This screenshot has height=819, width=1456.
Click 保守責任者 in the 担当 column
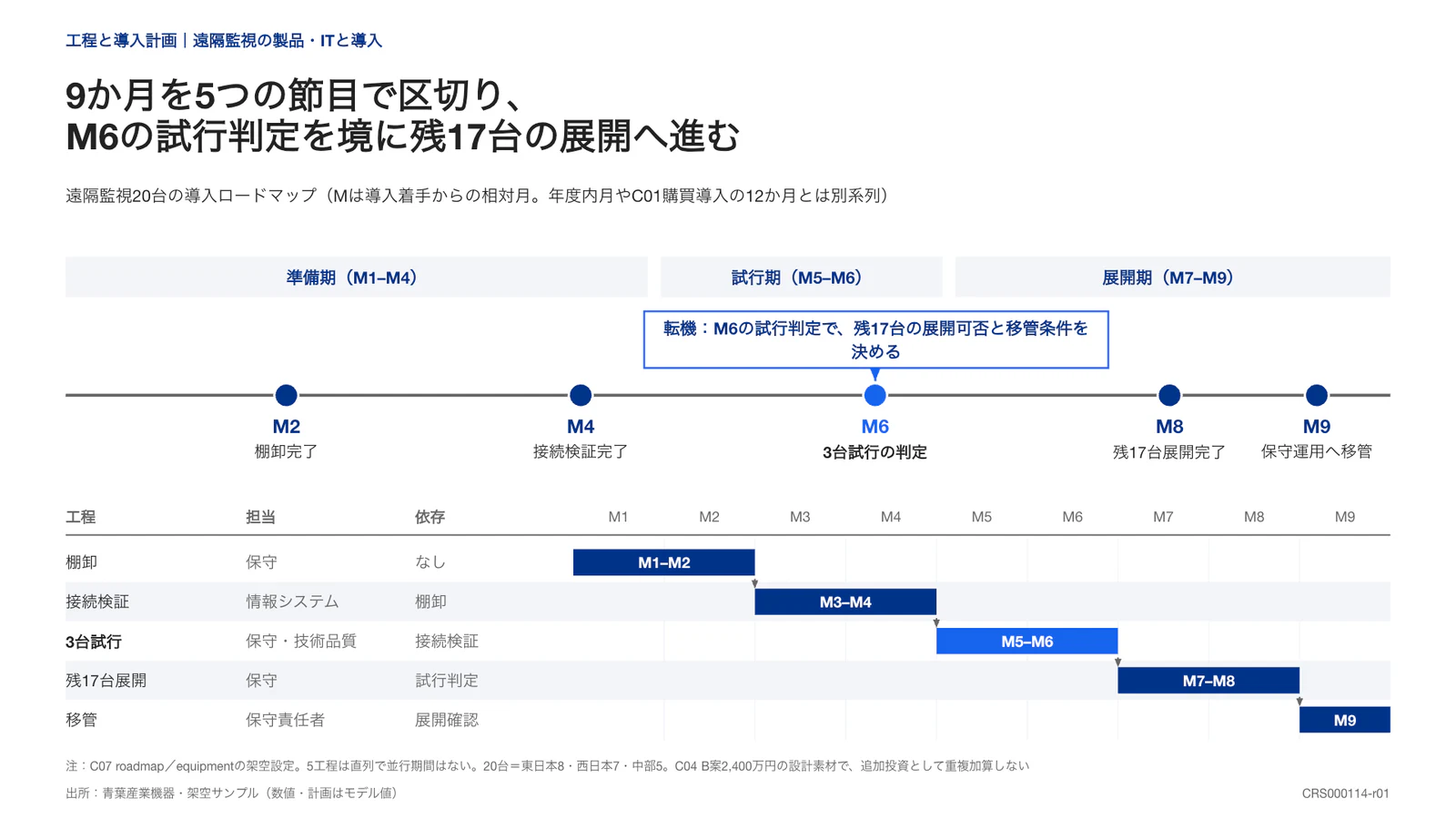(x=285, y=720)
